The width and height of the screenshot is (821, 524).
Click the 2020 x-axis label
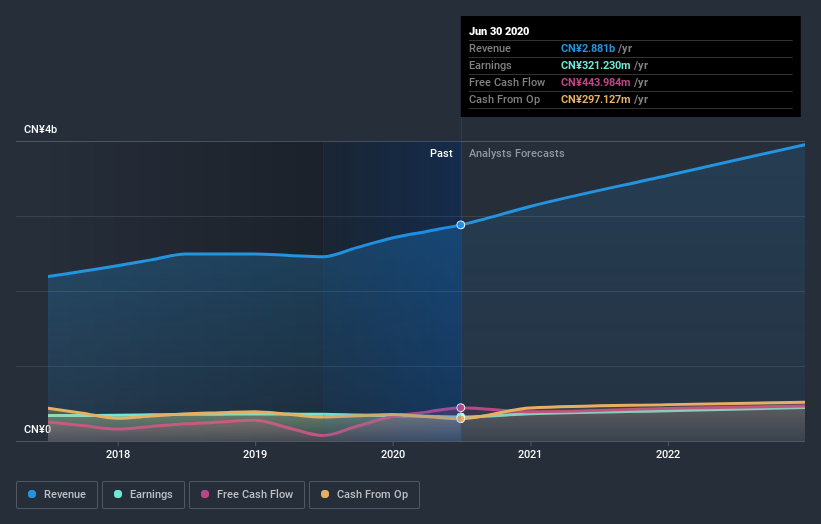(x=393, y=454)
